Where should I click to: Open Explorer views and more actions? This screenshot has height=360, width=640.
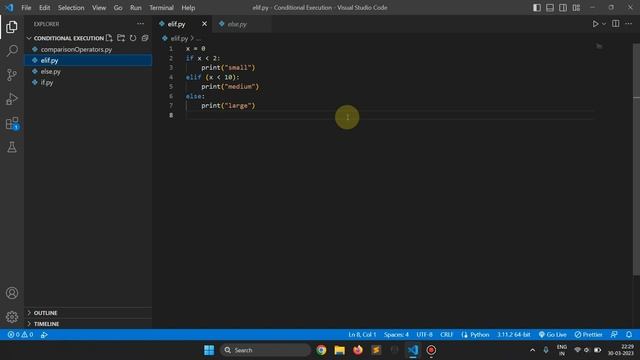[x=140, y=24]
